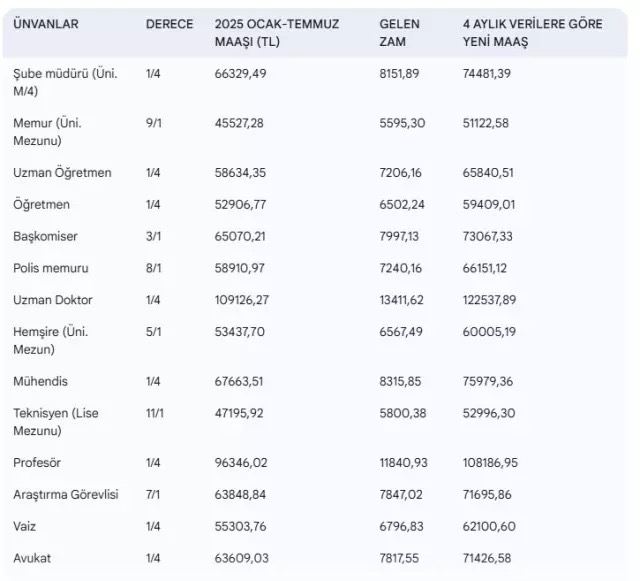Select the Vaiz row label
Viewport: 640px width, 581px height.
point(28,526)
